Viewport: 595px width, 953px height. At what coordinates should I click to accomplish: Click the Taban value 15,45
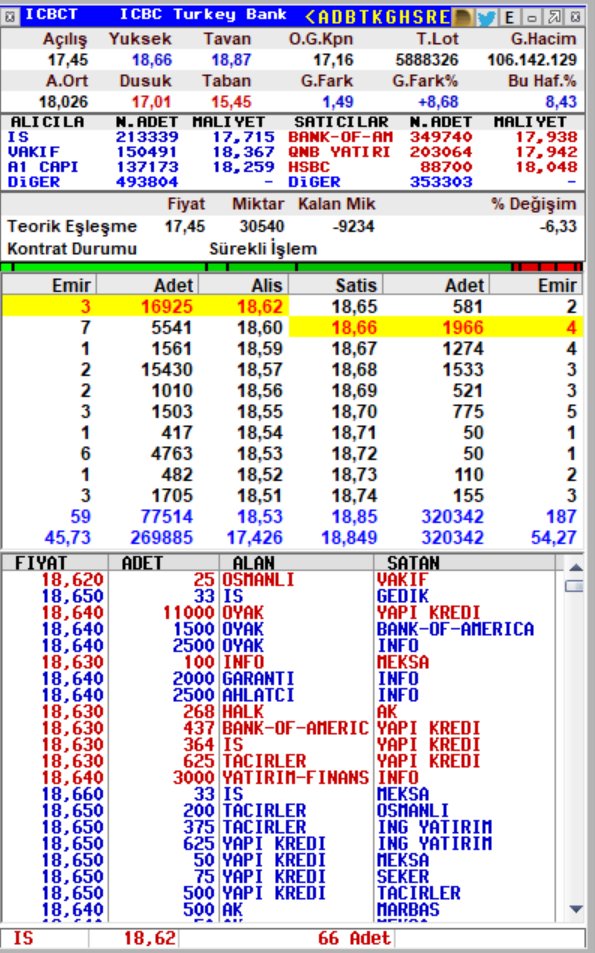coord(231,101)
